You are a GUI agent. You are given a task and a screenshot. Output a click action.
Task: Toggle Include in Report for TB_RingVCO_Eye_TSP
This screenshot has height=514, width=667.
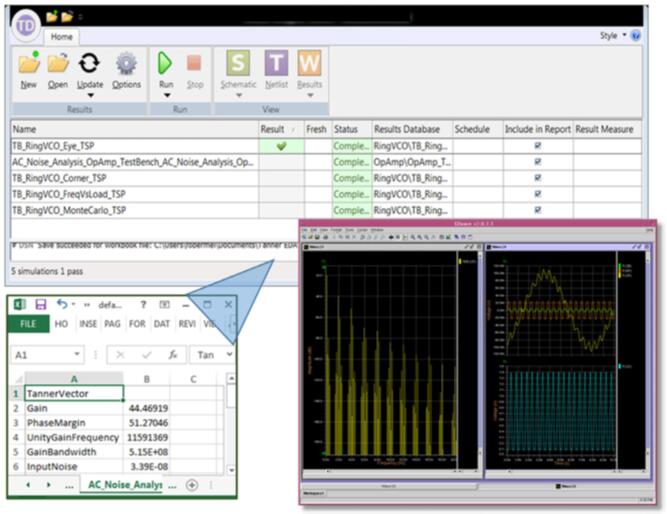coord(538,146)
